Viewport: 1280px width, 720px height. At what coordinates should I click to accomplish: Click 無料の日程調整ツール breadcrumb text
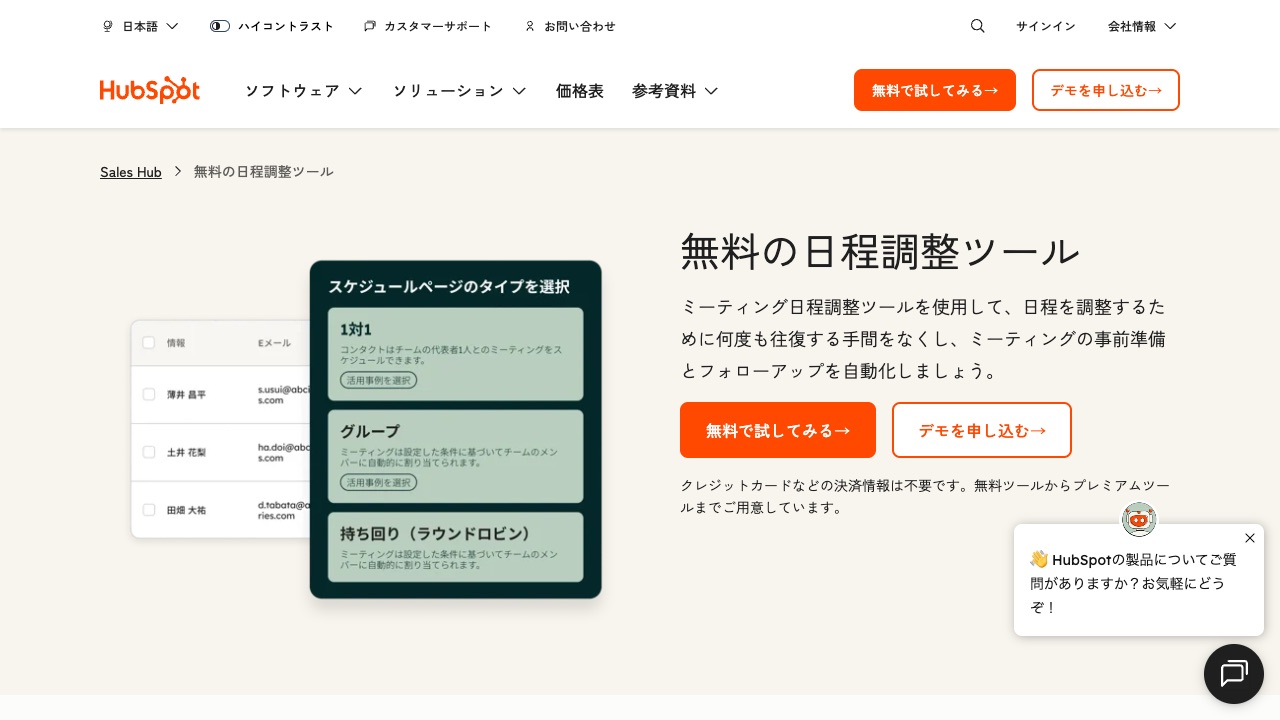tap(264, 172)
